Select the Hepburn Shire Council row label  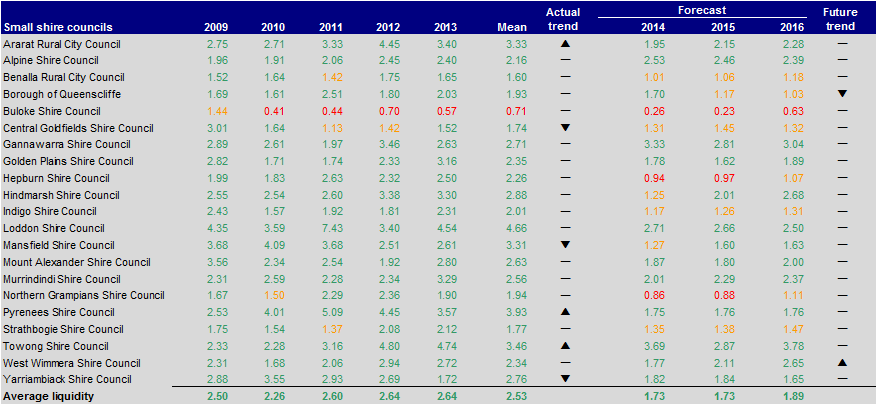(x=56, y=178)
